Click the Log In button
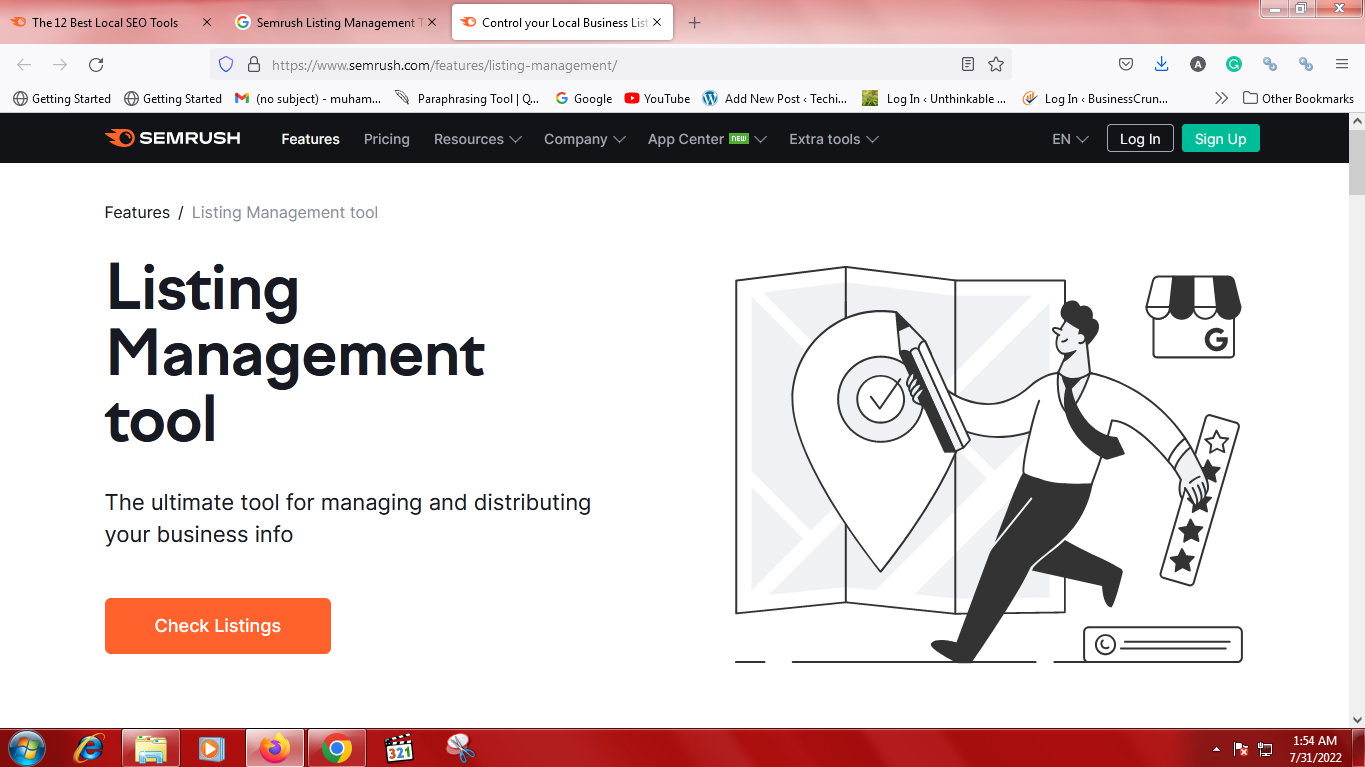The image size is (1365, 767). (1140, 139)
